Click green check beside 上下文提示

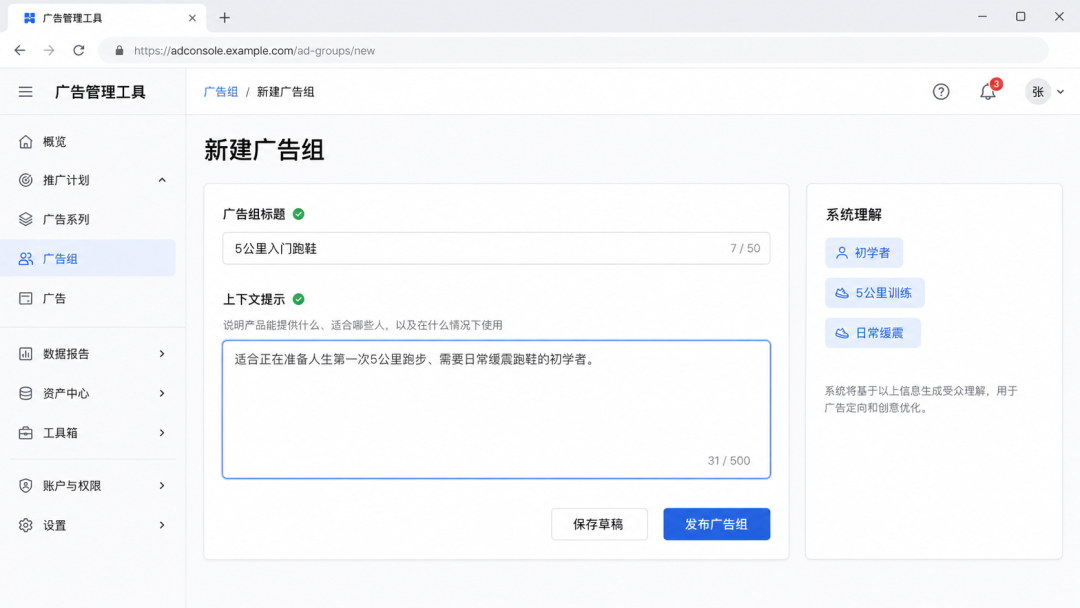point(298,299)
